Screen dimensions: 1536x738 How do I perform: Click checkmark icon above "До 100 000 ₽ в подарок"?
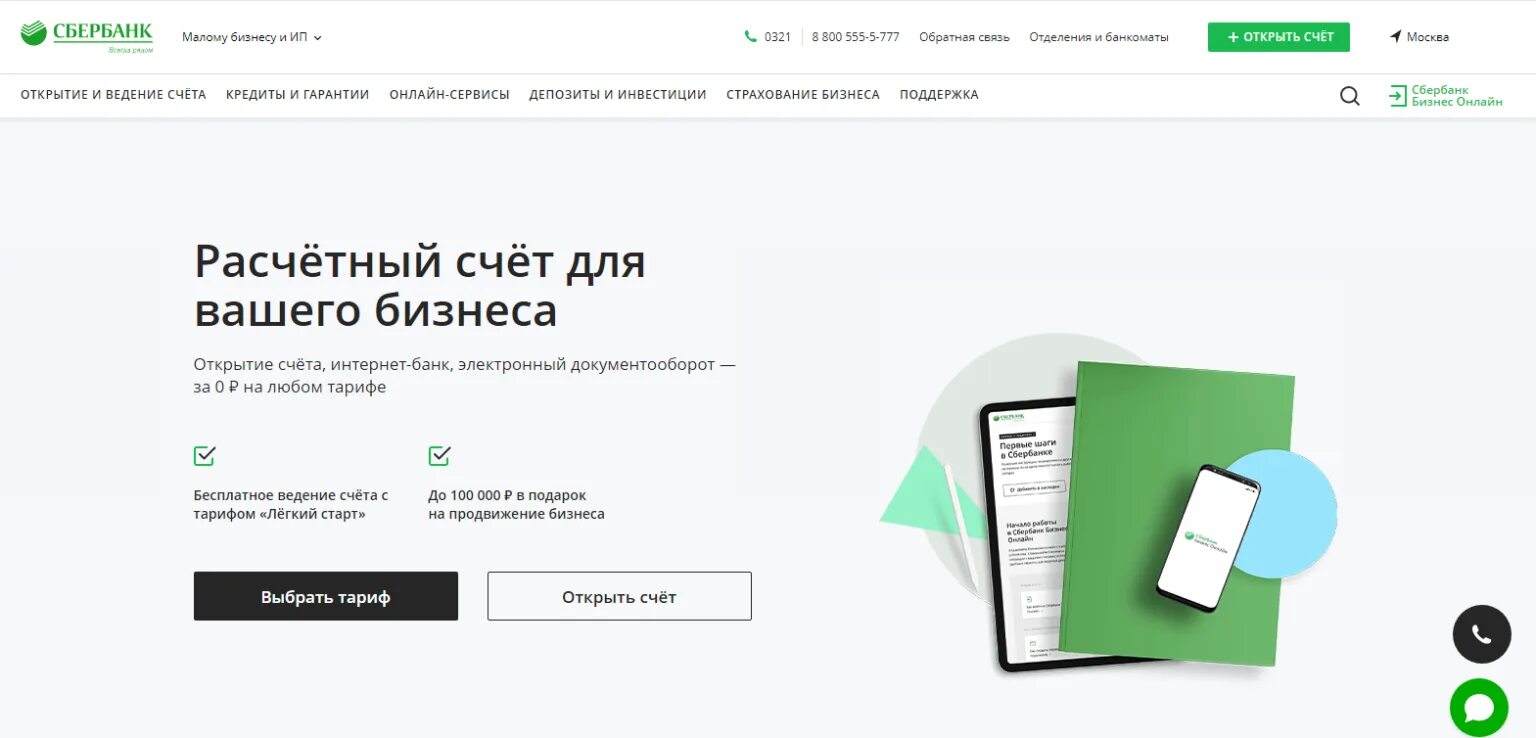coord(439,456)
